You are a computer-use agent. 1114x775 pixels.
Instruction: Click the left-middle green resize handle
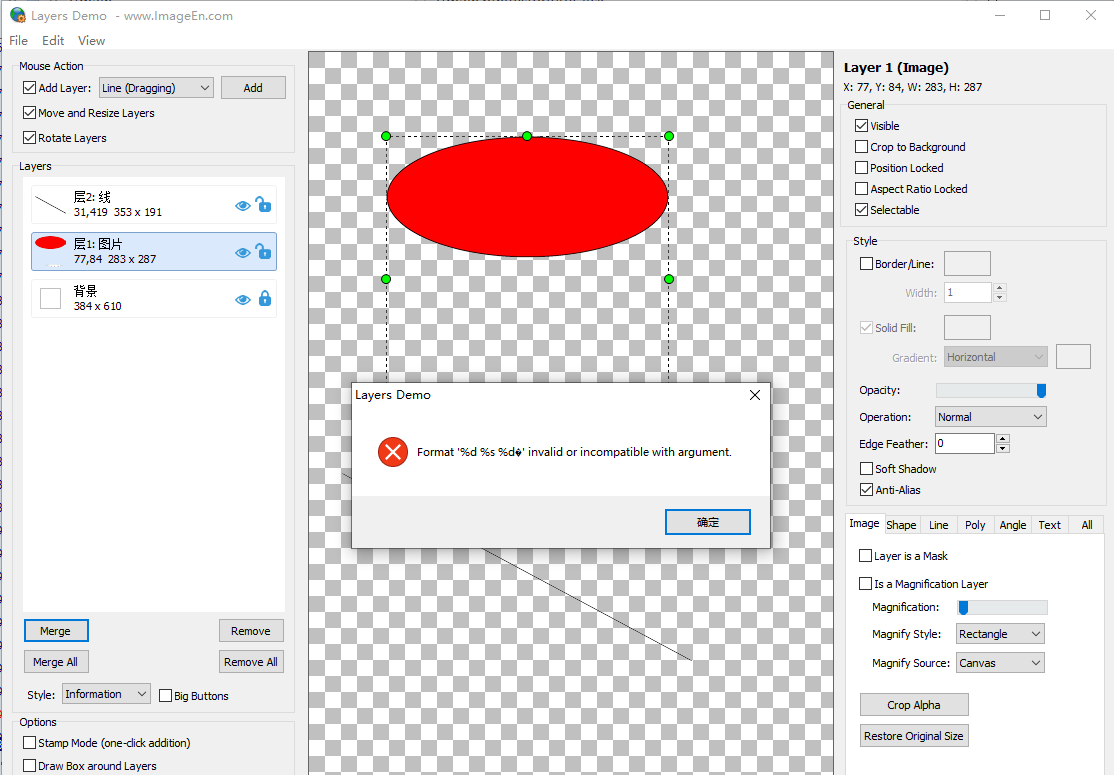[x=386, y=279]
